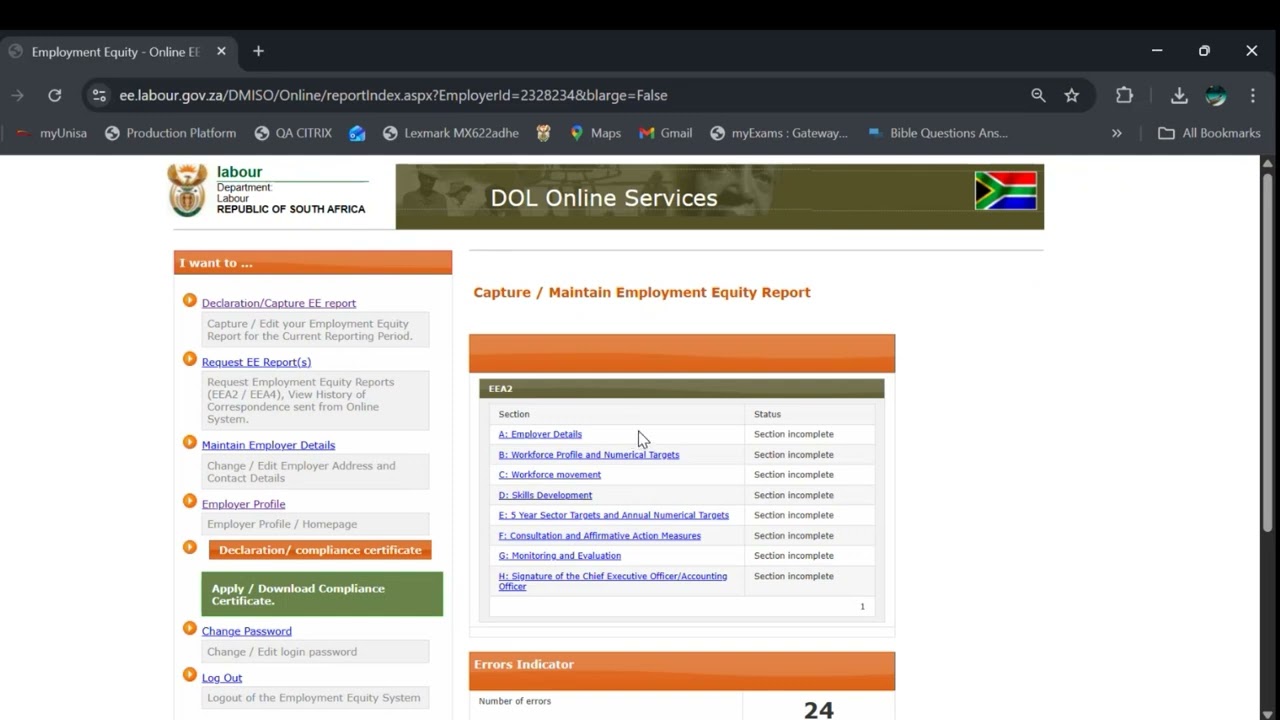Screen dimensions: 1280x720
Task: Close the Employment Equity tab
Action: click(x=221, y=51)
